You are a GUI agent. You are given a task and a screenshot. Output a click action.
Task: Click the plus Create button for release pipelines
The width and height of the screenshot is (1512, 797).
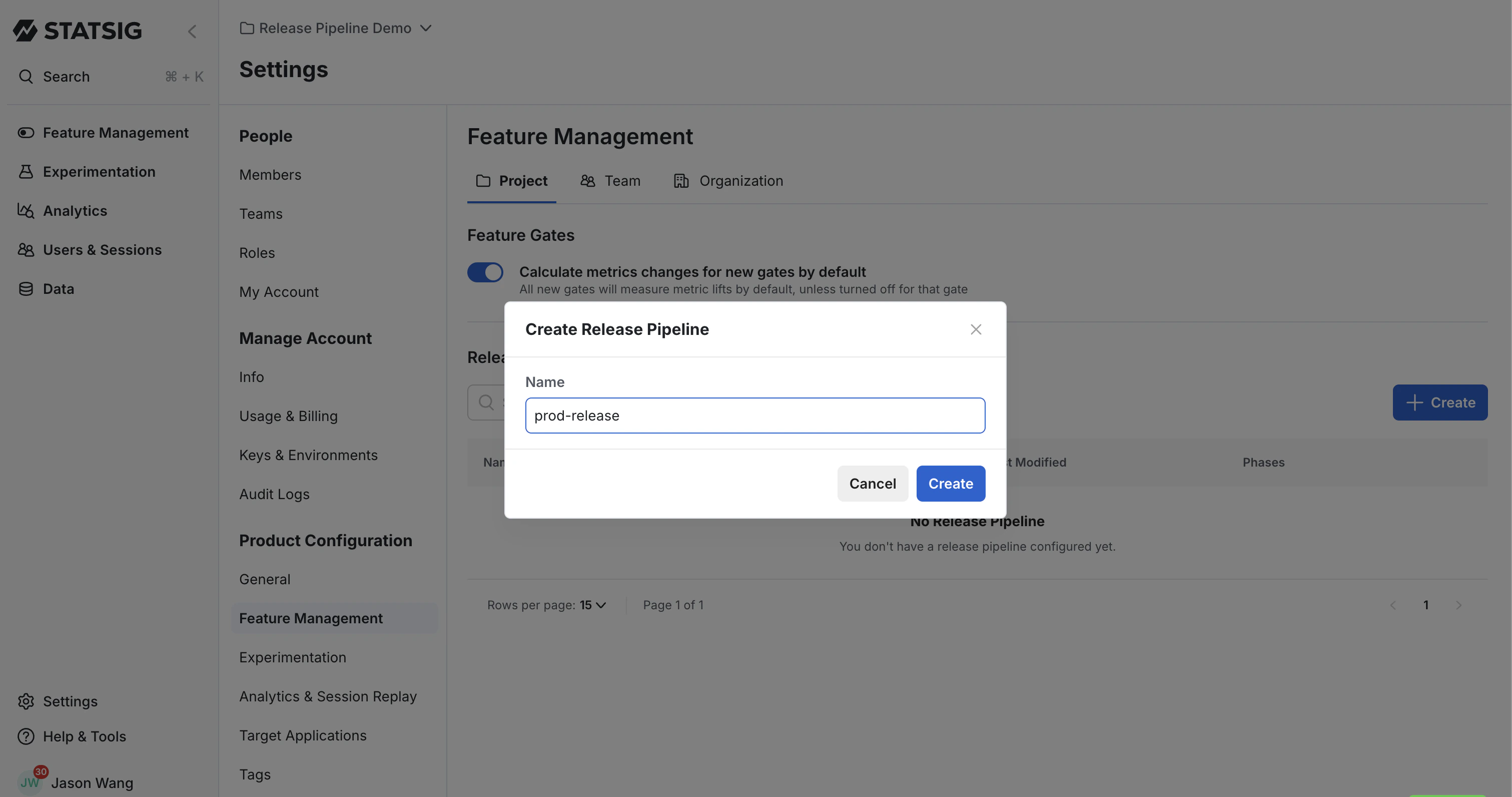coord(1440,403)
